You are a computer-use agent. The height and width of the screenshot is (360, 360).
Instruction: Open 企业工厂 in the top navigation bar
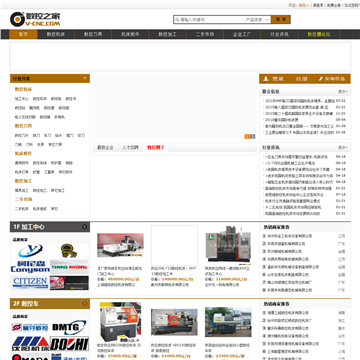(242, 34)
